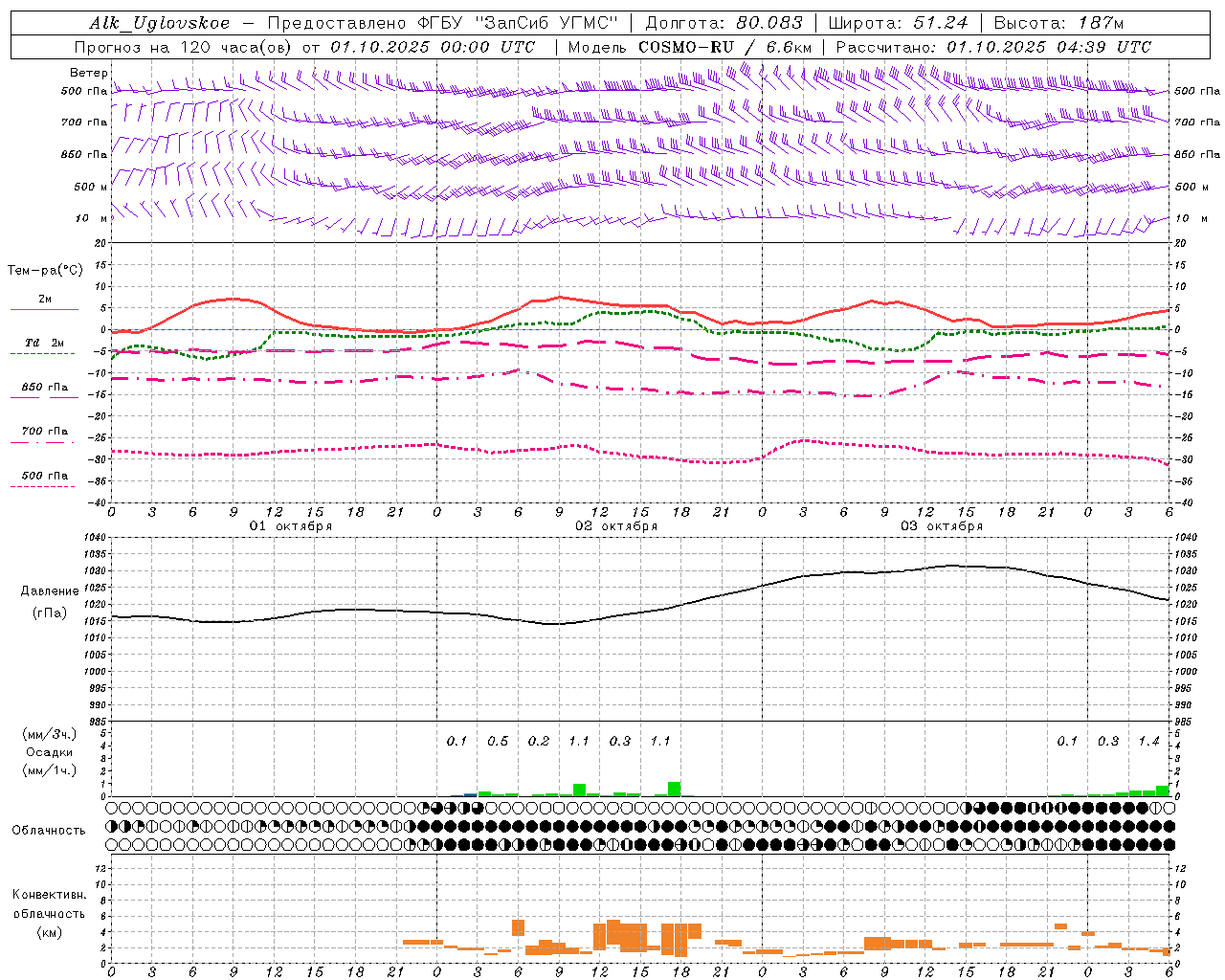Click the "Тем-ра(°C)" temperature panel label
This screenshot has width=1225, height=980.
click(45, 271)
